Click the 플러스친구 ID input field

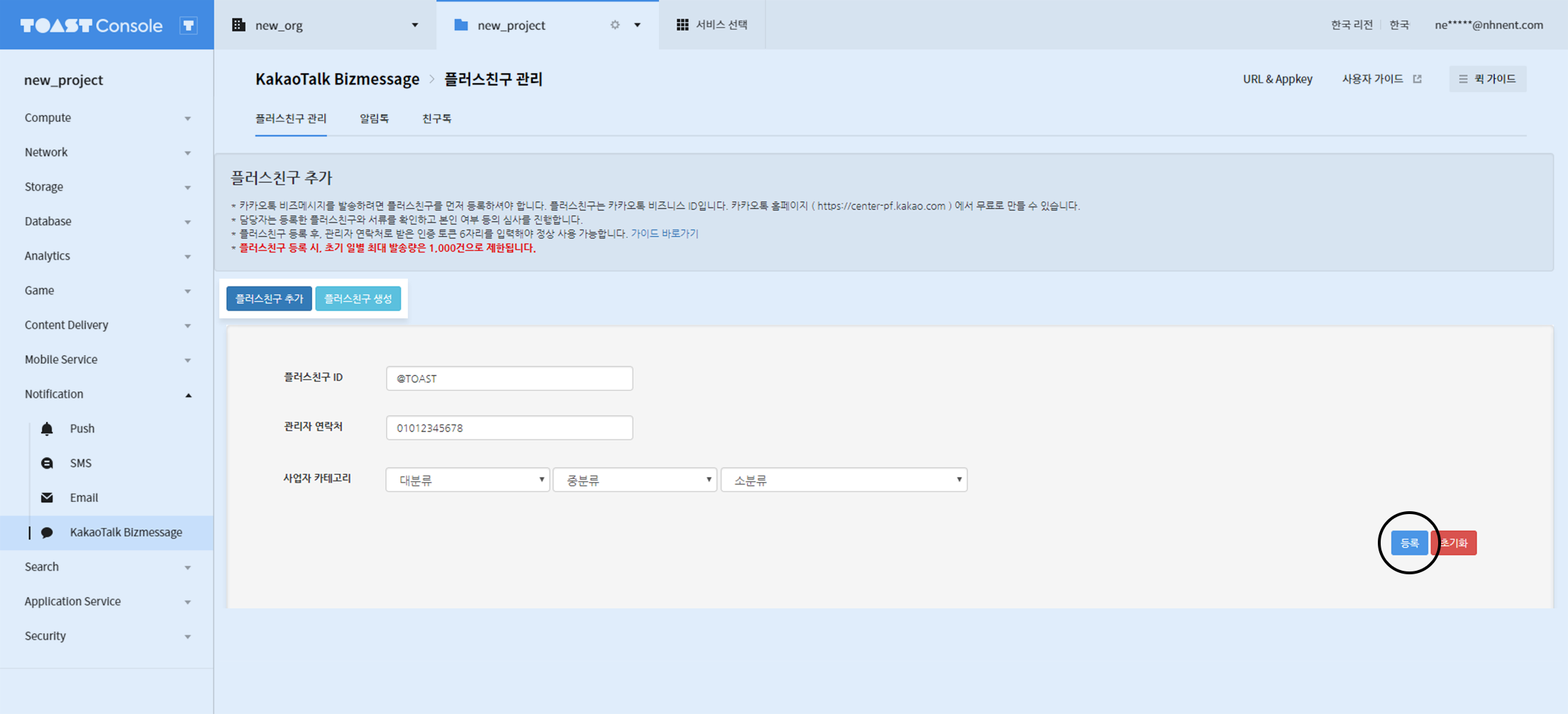coord(509,379)
